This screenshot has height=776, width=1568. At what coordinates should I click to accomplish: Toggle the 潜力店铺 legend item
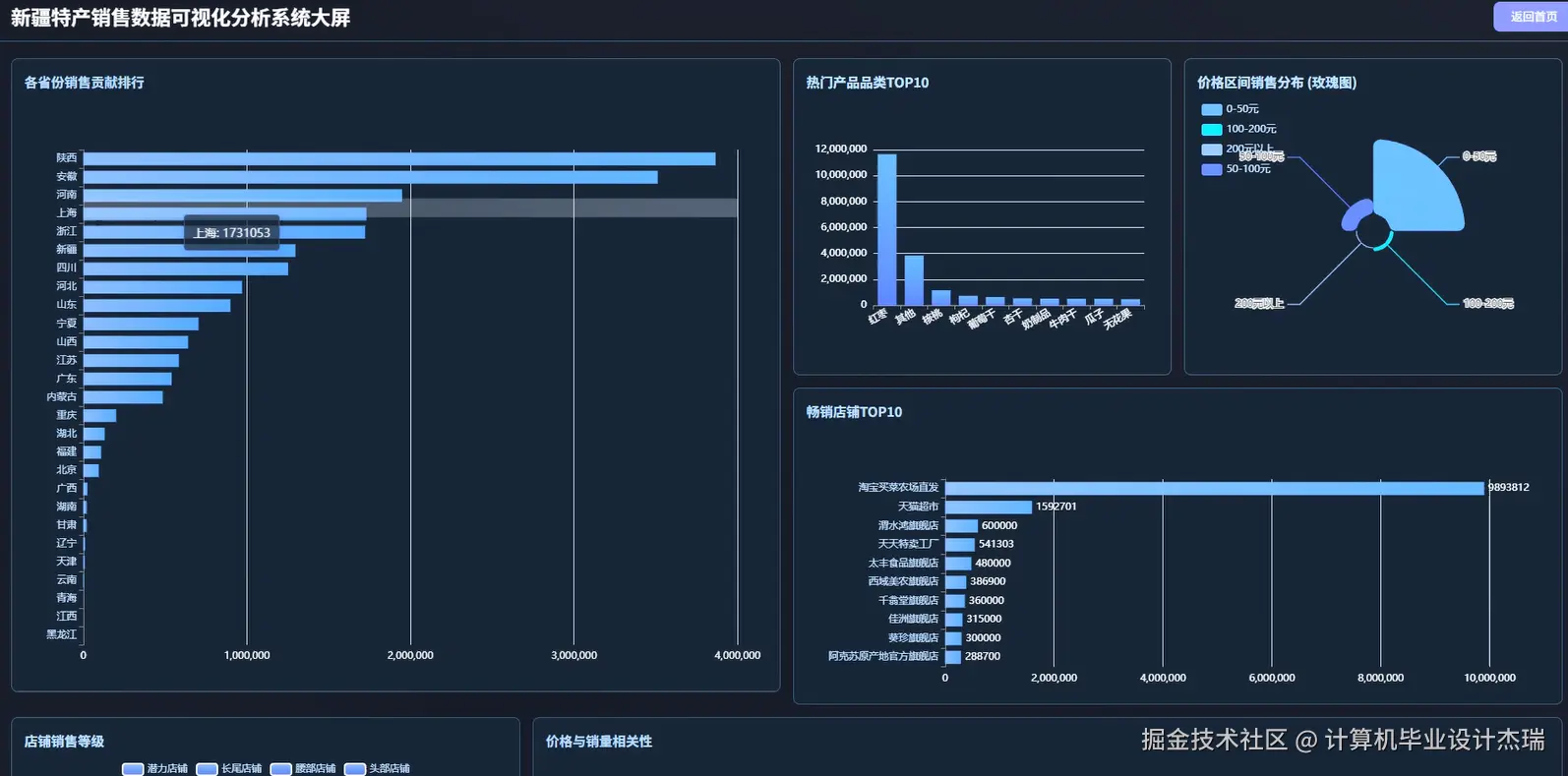coord(154,768)
